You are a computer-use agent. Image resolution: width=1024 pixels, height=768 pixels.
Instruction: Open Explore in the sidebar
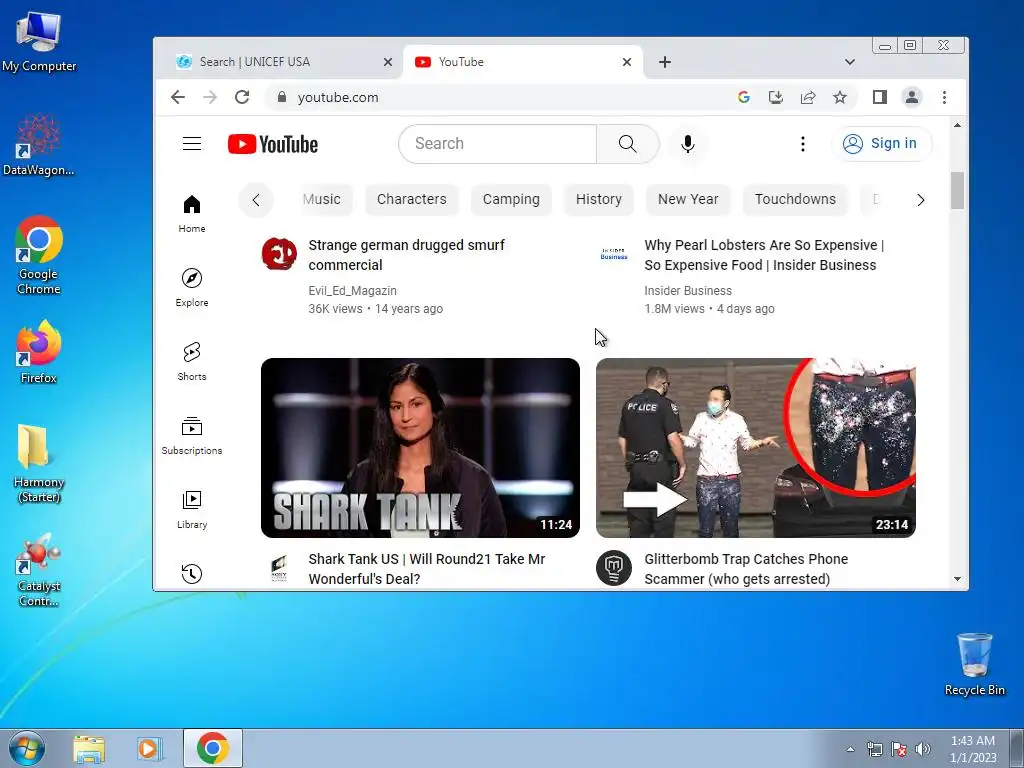pos(192,287)
